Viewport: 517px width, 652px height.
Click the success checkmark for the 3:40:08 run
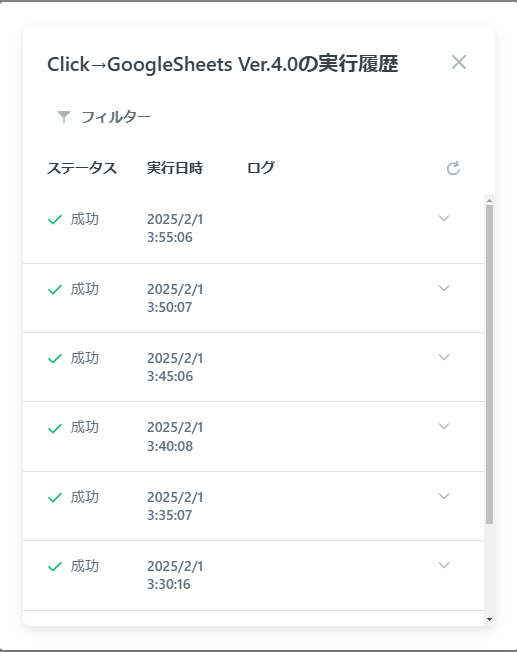(x=55, y=428)
